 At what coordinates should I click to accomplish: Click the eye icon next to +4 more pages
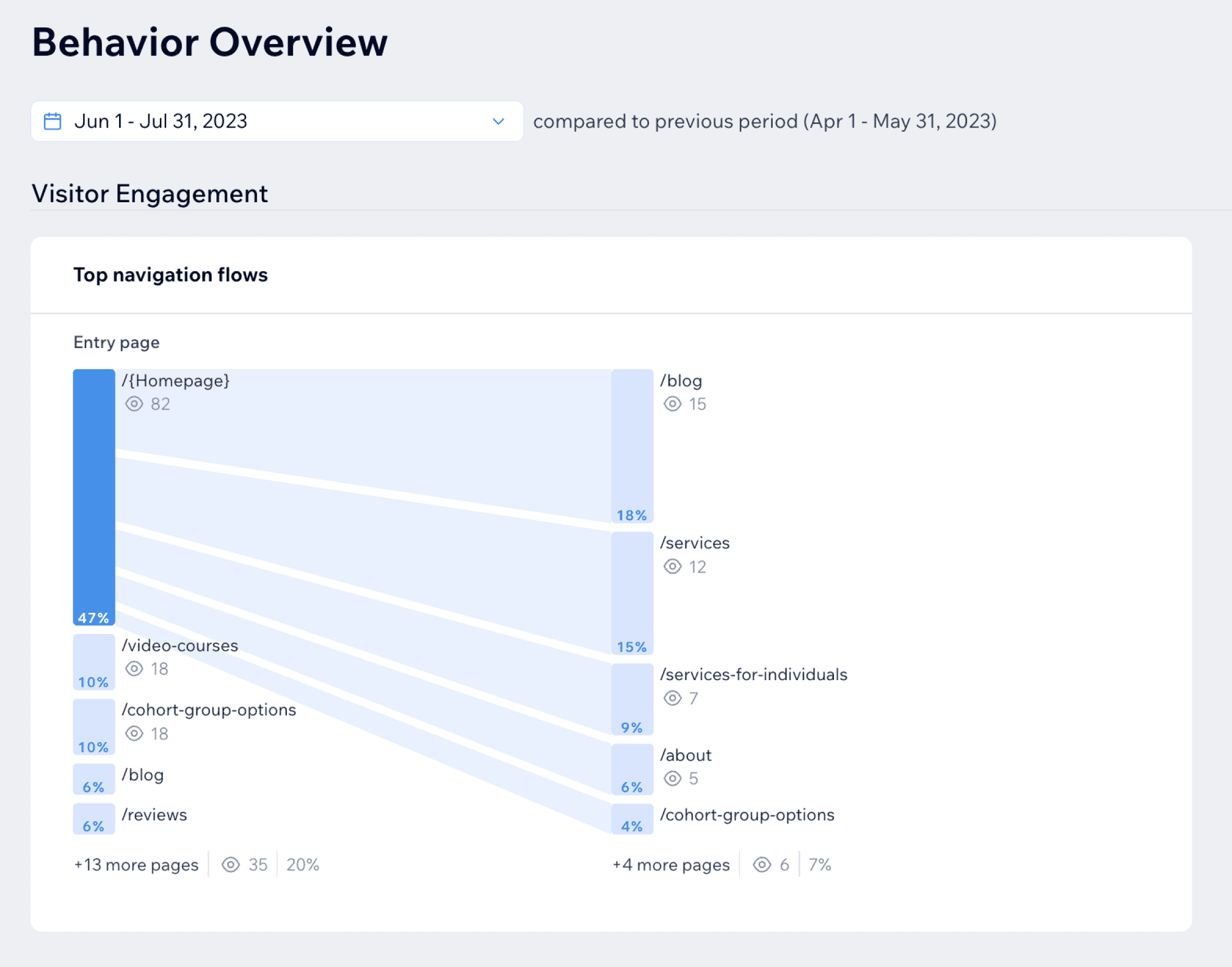tap(763, 865)
